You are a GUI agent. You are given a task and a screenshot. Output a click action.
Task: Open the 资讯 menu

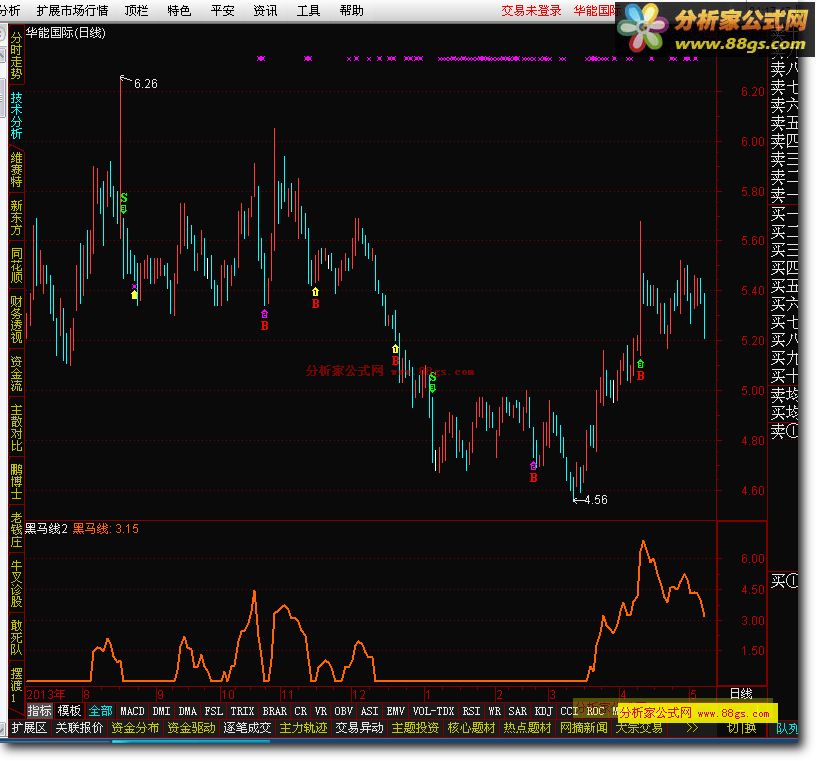265,10
